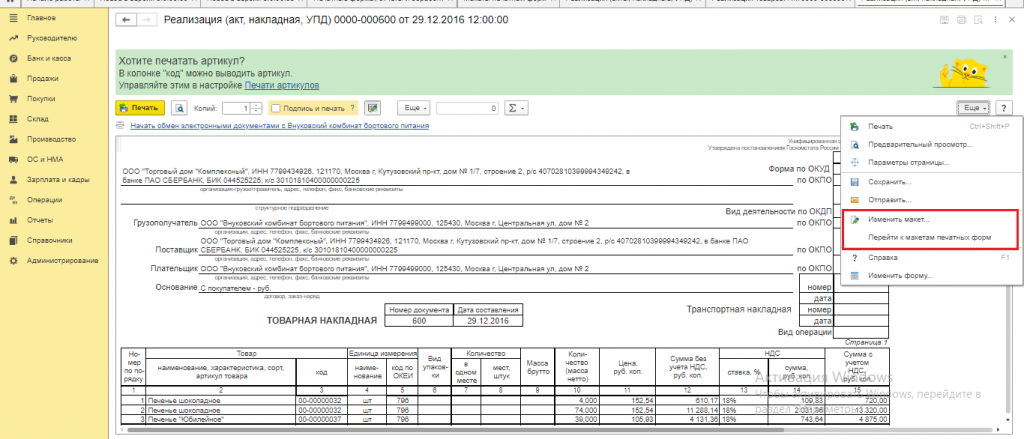Viewport: 1024px width, 439px height.
Task: Click the print preview icon beside Печать
Action: (x=178, y=108)
